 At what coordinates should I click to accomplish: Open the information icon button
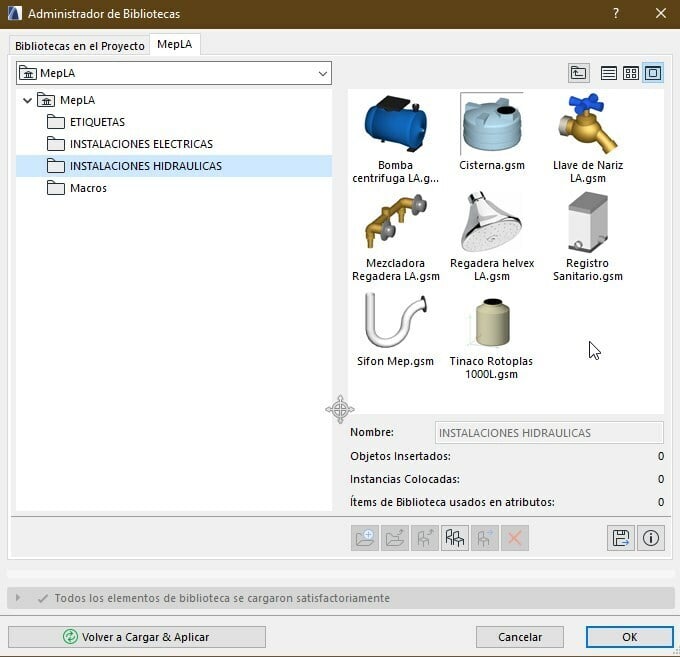click(x=651, y=538)
